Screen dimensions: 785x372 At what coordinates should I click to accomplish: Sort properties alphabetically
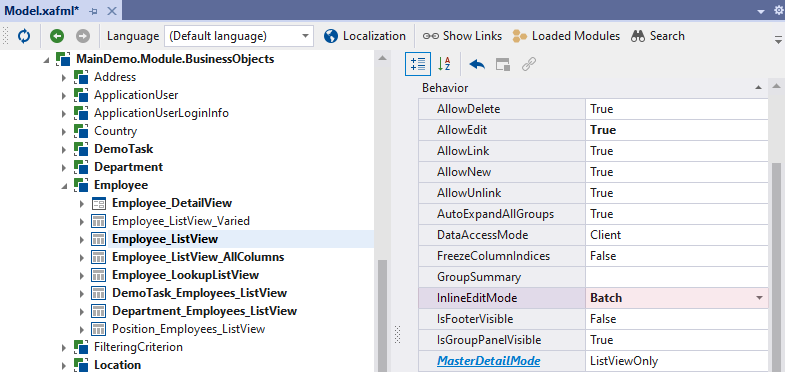(x=444, y=64)
